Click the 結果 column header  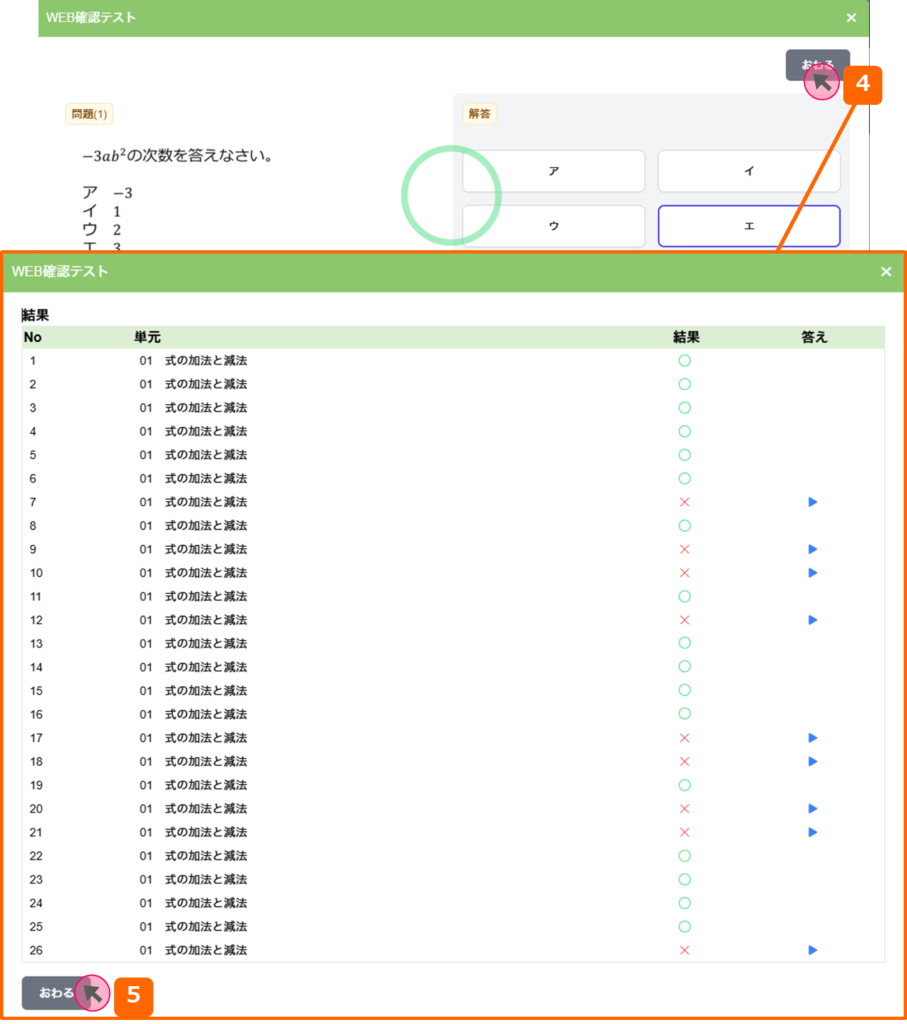(686, 338)
